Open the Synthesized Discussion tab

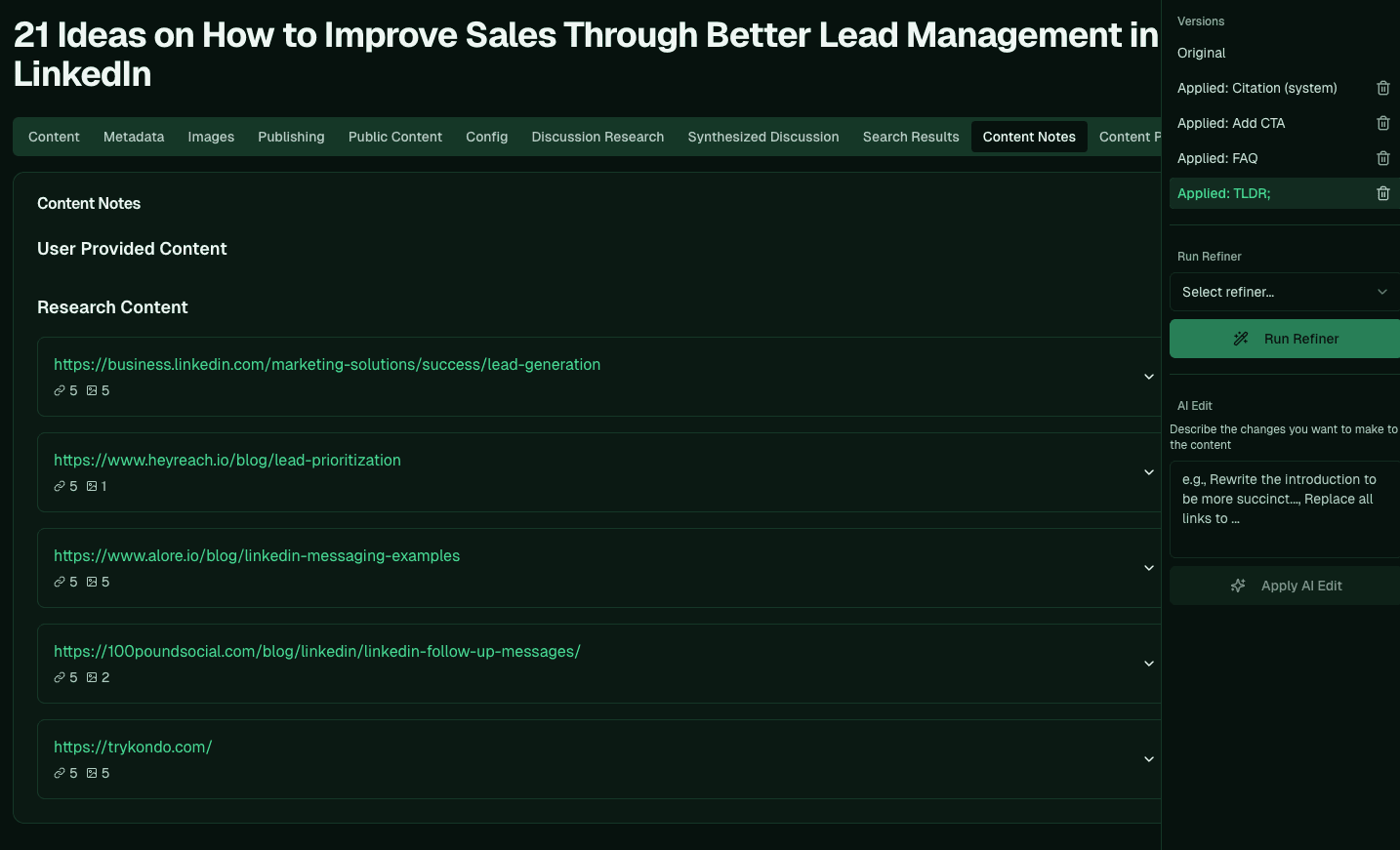(x=763, y=137)
